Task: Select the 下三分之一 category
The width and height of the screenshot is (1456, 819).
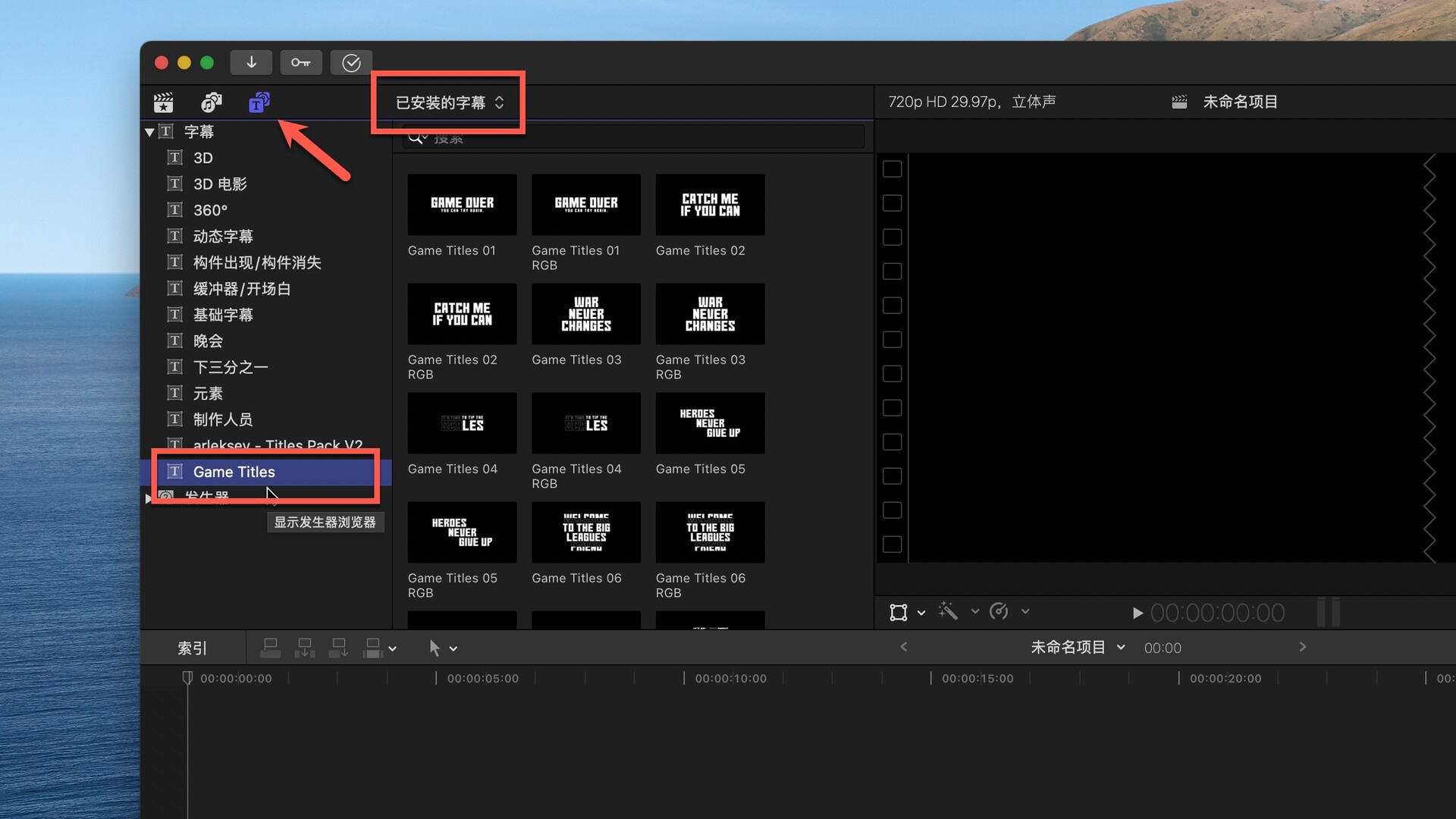Action: tap(231, 367)
